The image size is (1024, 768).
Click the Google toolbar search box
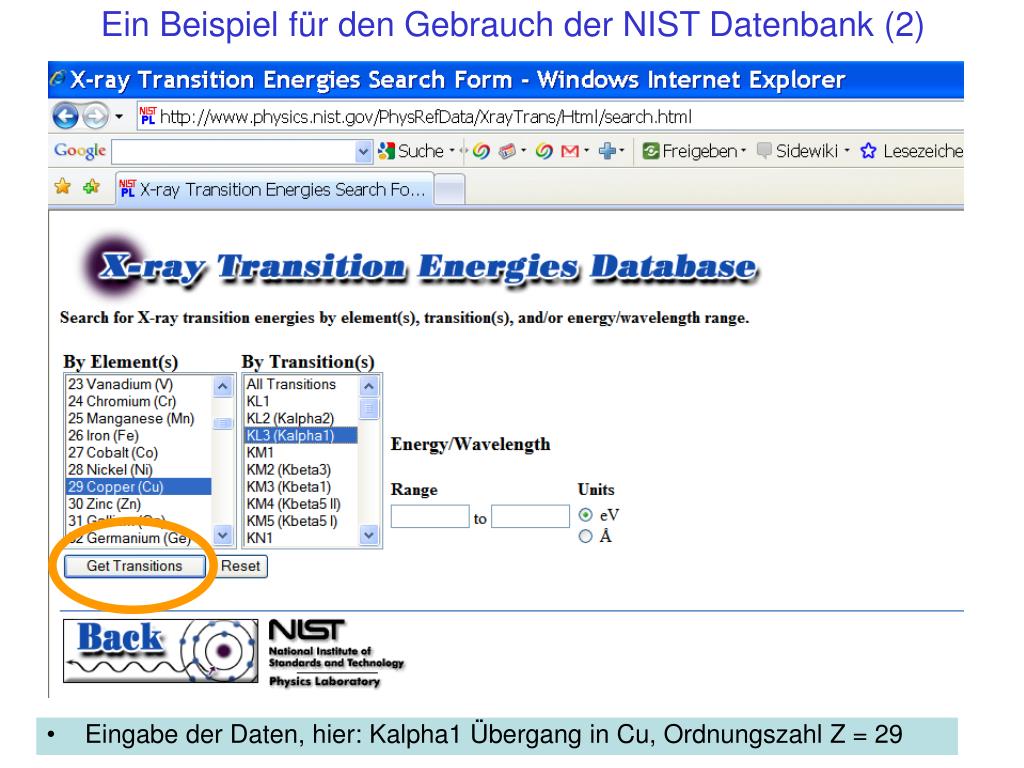tap(234, 152)
